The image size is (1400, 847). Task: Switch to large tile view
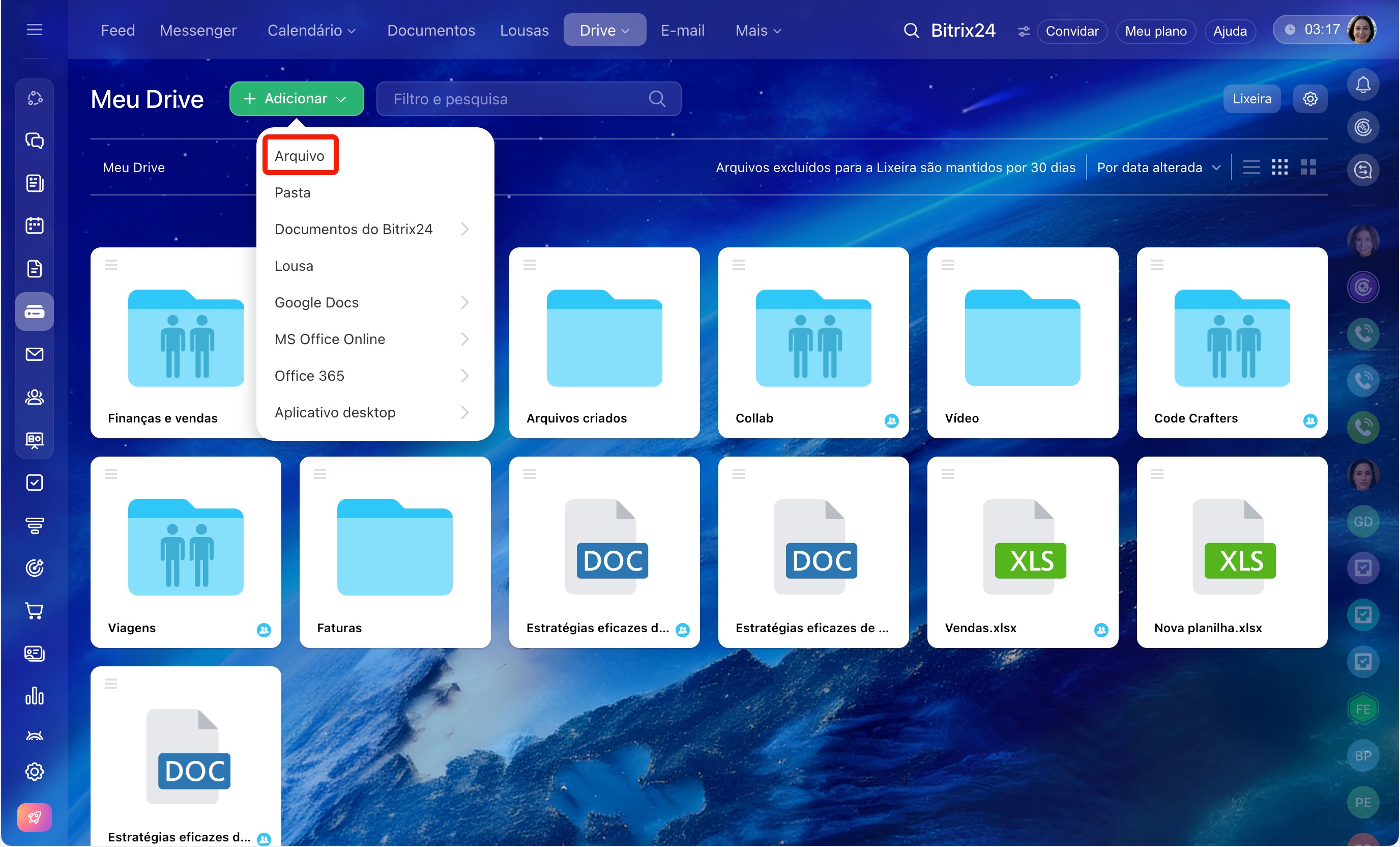[1308, 167]
